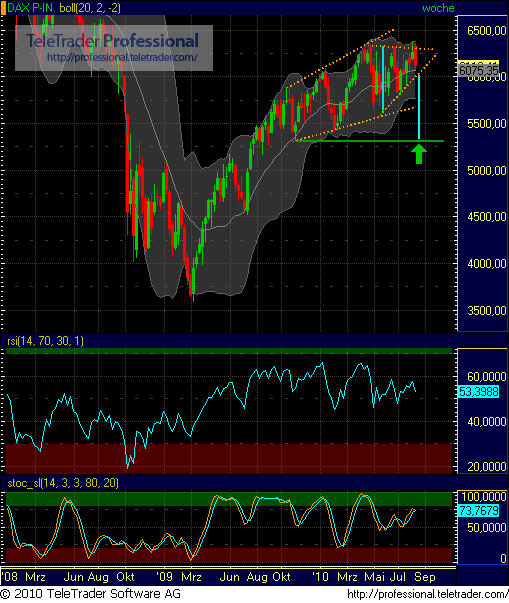Image resolution: width=509 pixels, height=603 pixels.
Task: Click the 5500,00 price axis label
Action: 487,124
